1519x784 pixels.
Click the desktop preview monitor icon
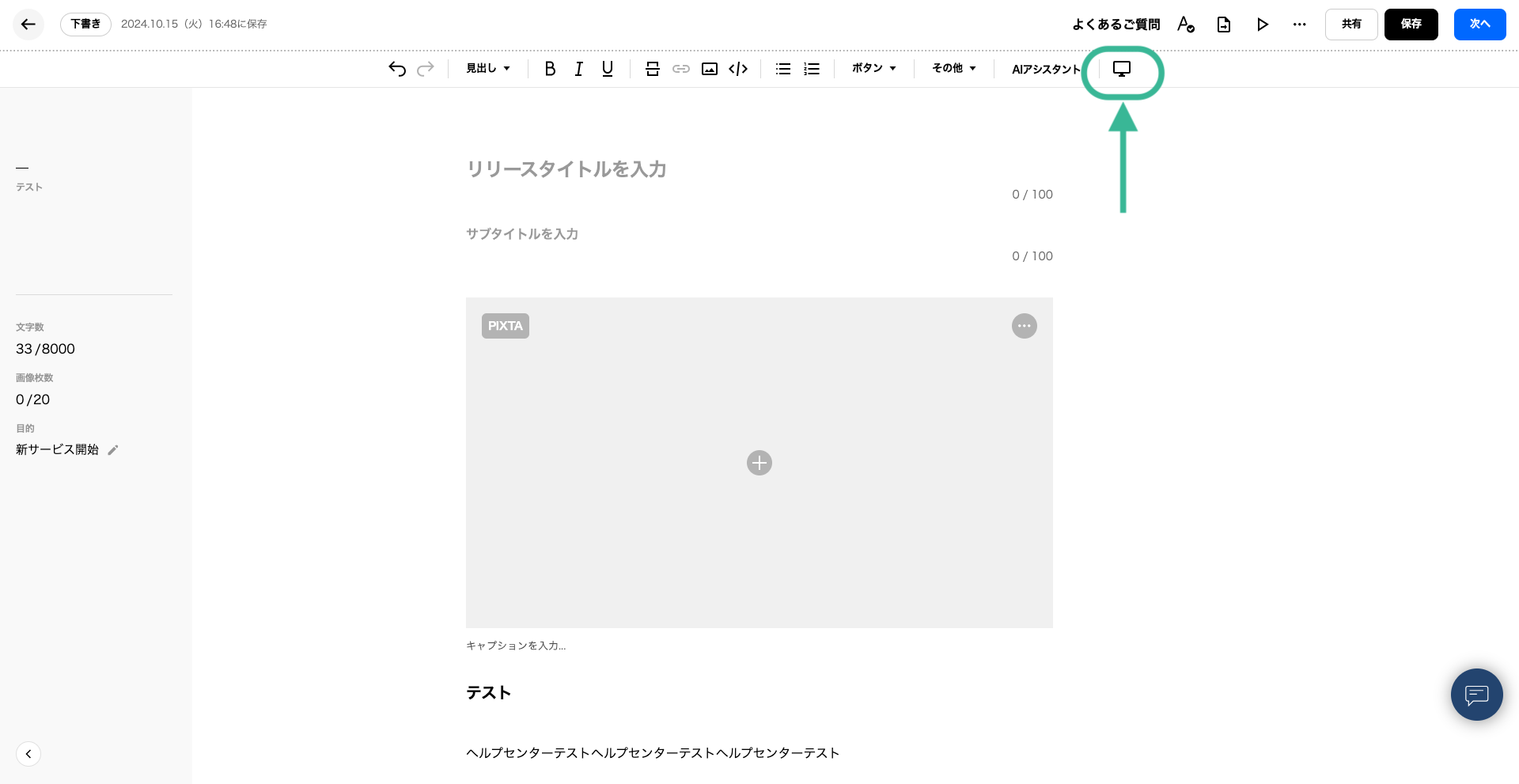point(1122,69)
